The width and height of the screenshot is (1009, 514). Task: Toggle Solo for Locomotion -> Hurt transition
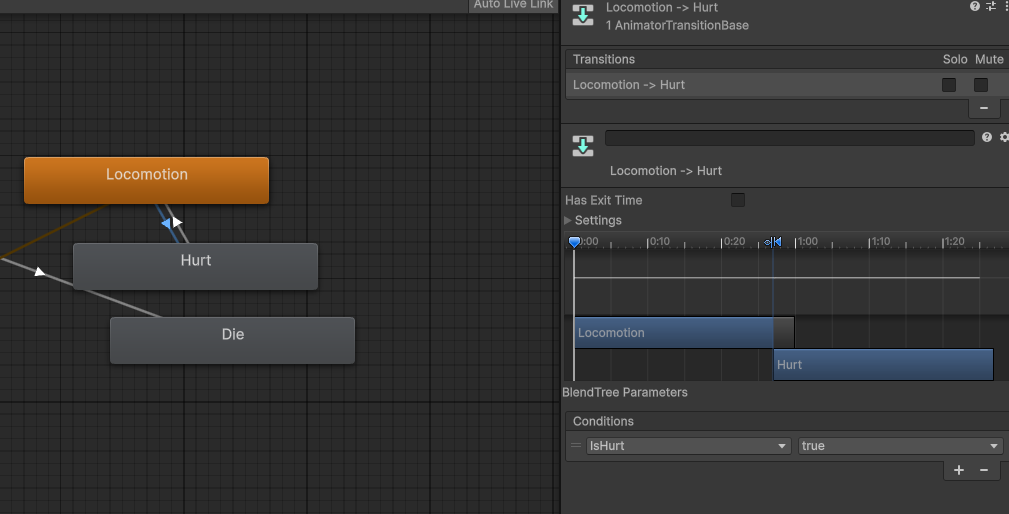949,85
